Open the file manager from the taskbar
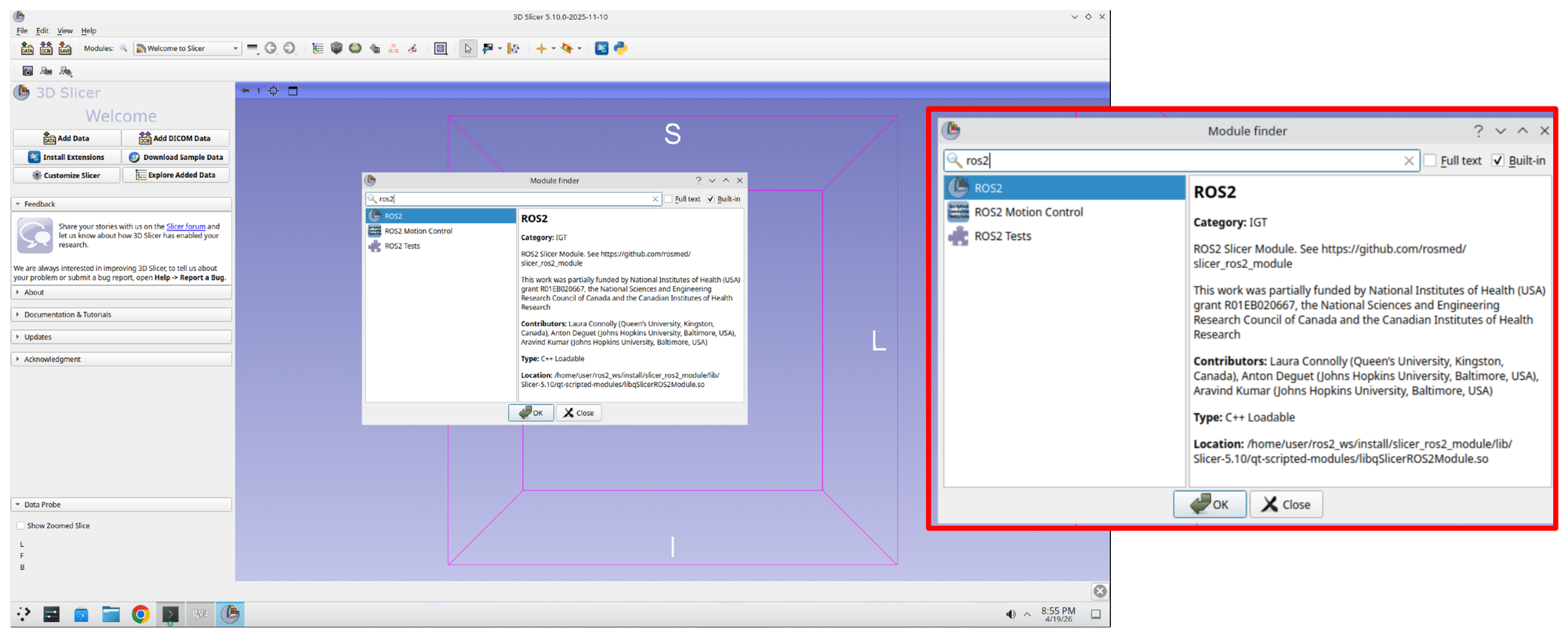This screenshot has width=1568, height=637. coord(111,614)
